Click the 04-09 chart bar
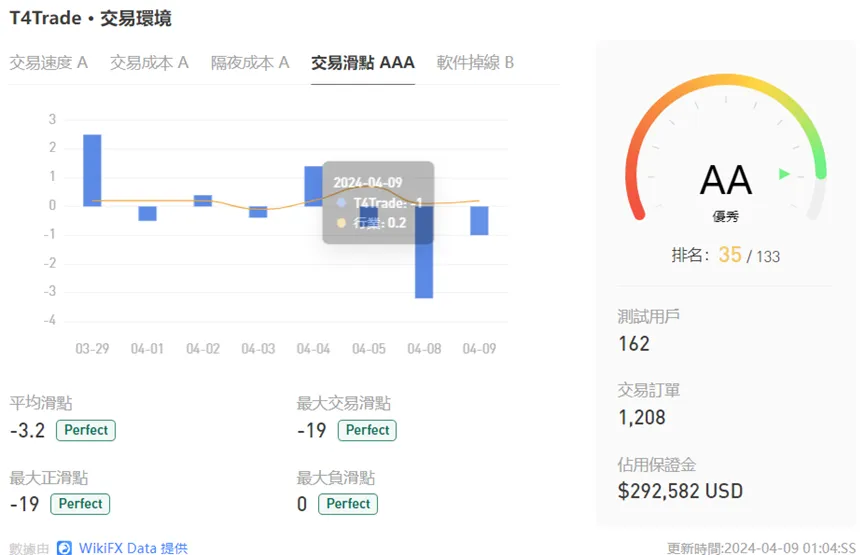 [479, 221]
